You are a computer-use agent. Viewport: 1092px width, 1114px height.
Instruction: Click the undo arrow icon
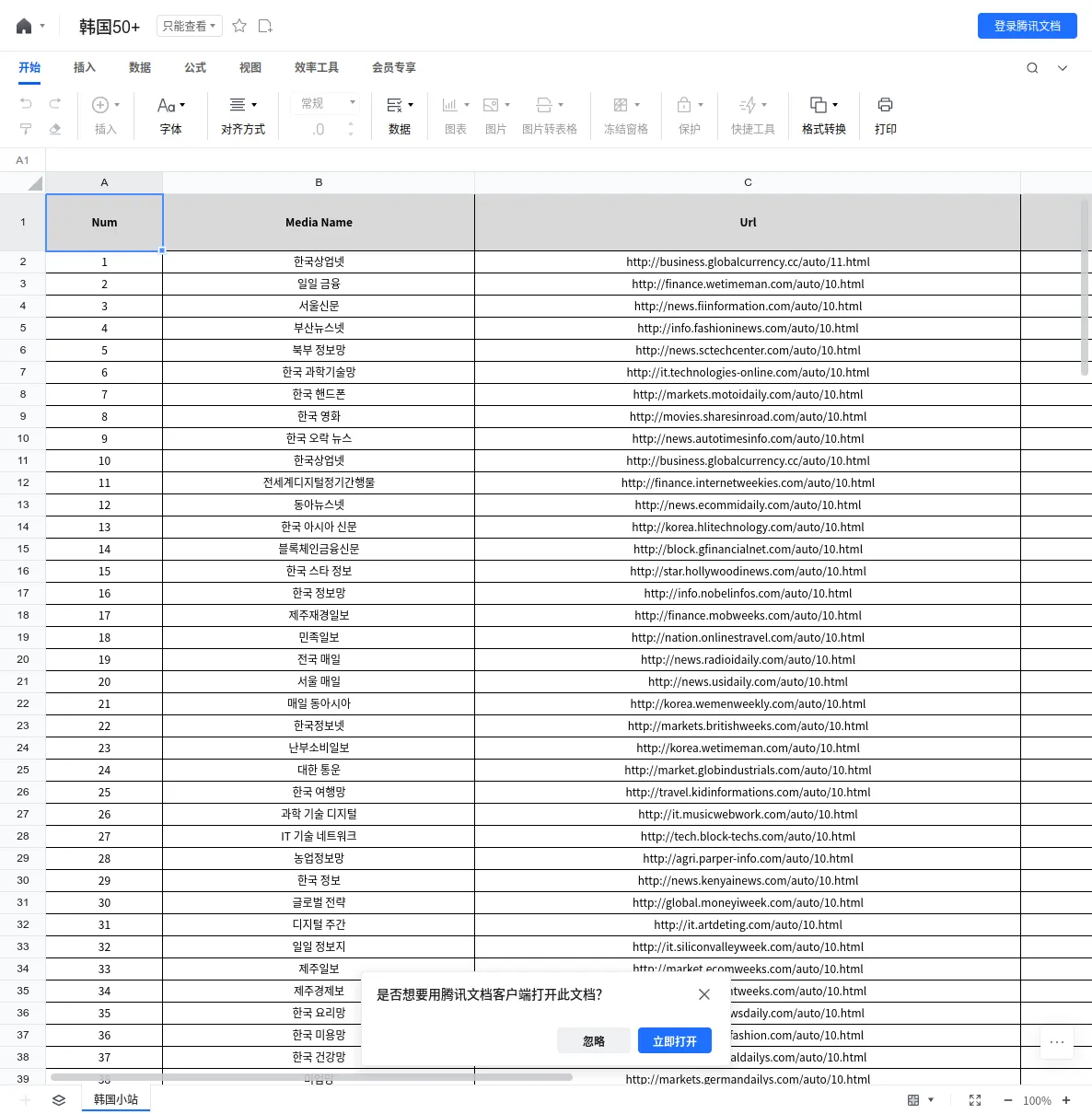click(26, 103)
